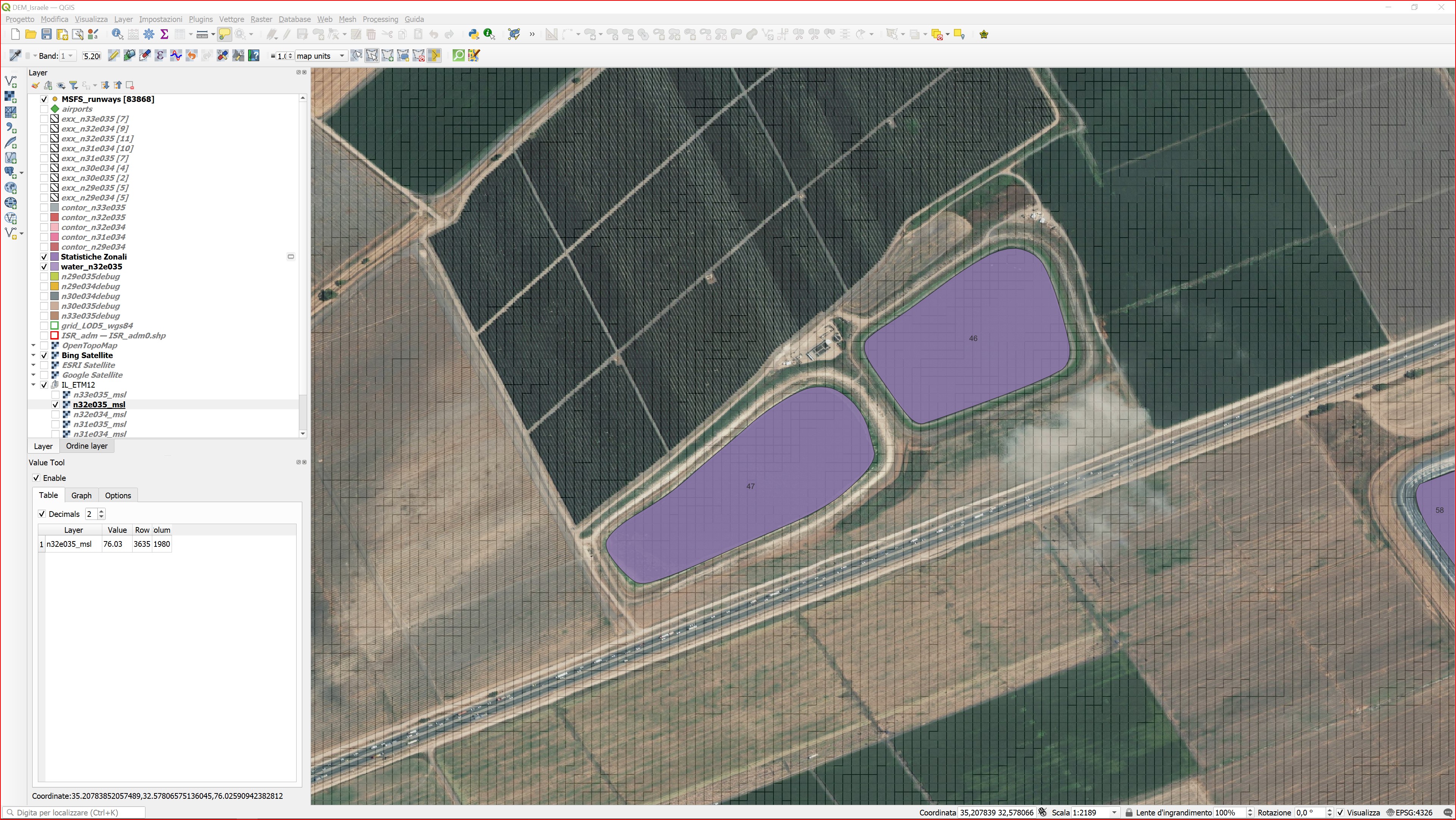
Task: Click the Identify Features tool icon
Action: (117, 34)
